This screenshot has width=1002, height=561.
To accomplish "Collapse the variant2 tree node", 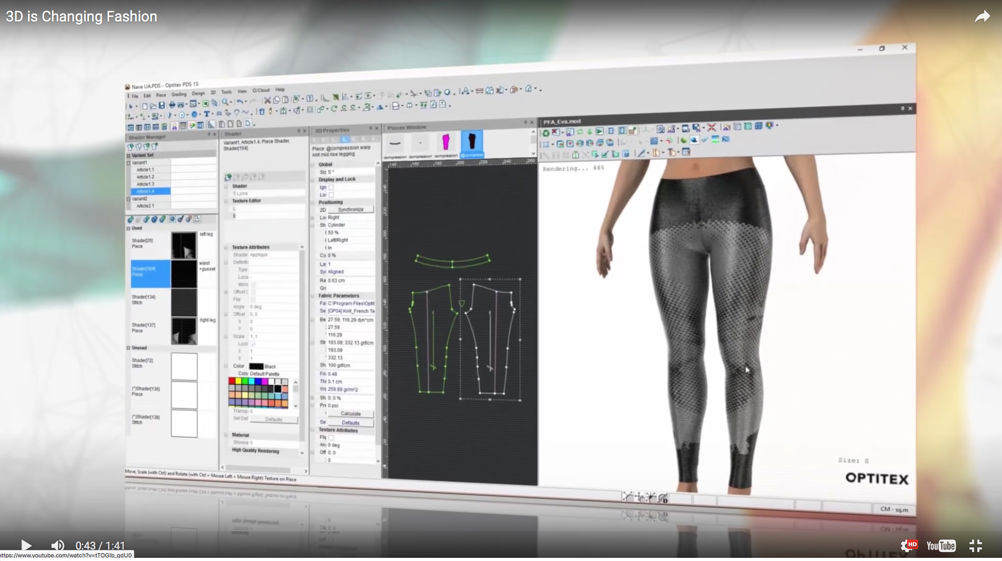I will 129,199.
